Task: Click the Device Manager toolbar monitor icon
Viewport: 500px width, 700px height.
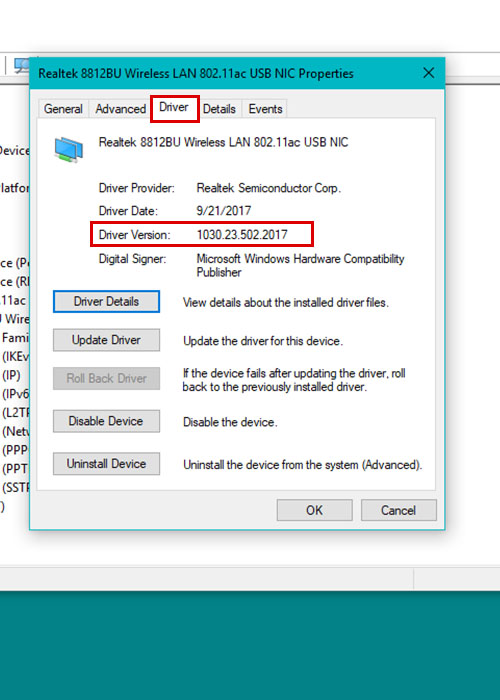Action: [21, 65]
